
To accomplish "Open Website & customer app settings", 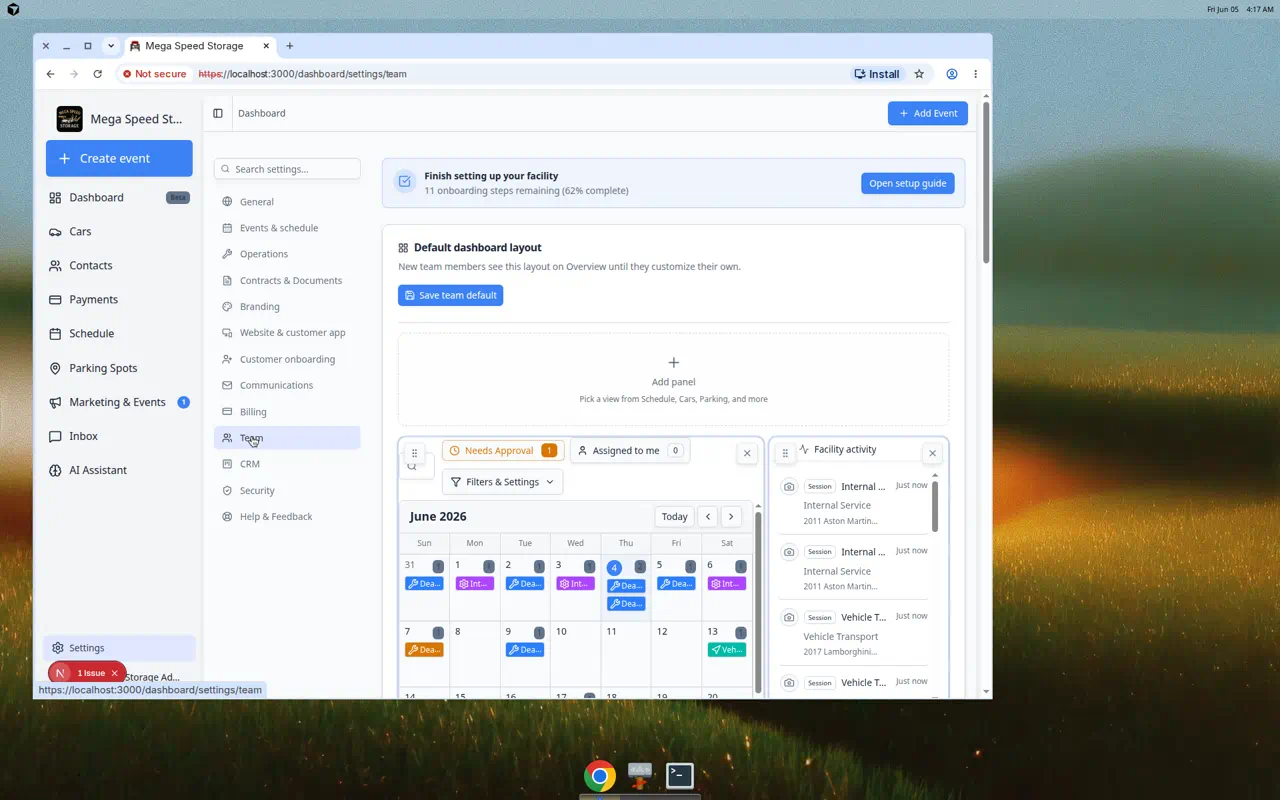I will tap(287, 333).
